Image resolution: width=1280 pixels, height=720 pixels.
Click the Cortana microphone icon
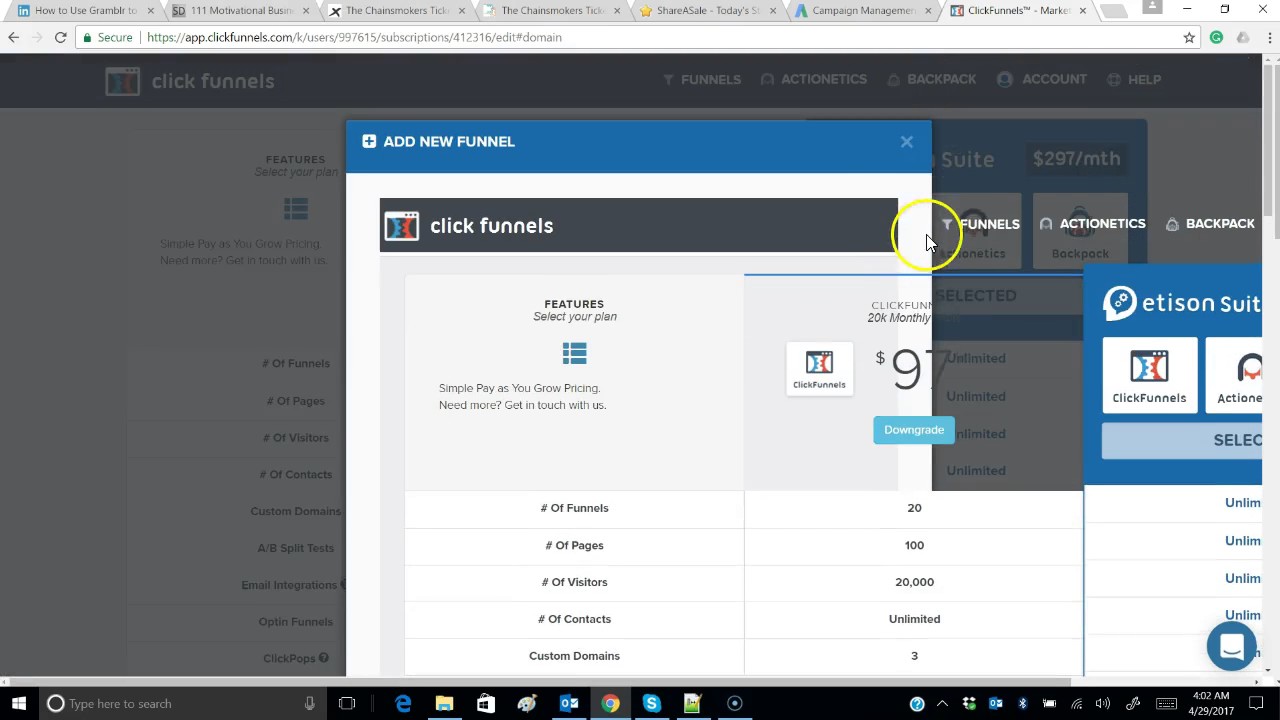310,703
